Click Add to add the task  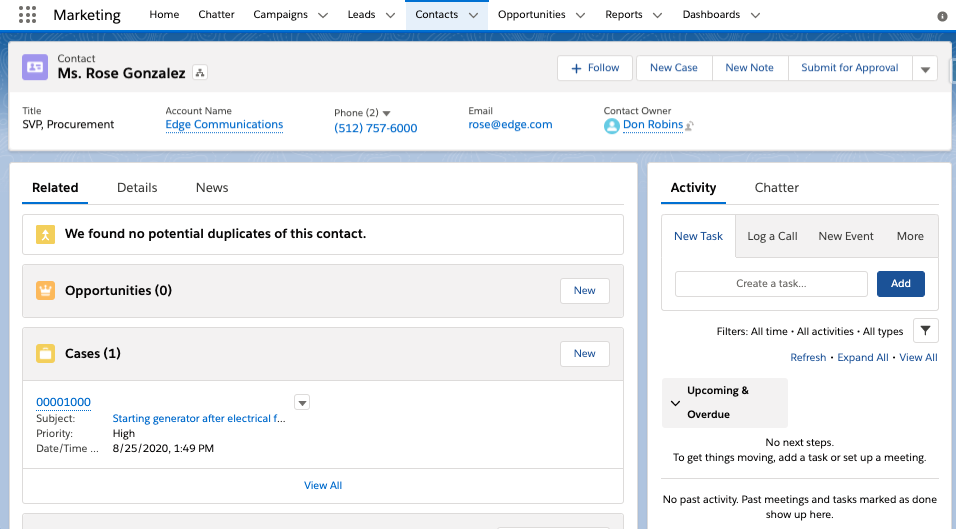click(x=901, y=284)
